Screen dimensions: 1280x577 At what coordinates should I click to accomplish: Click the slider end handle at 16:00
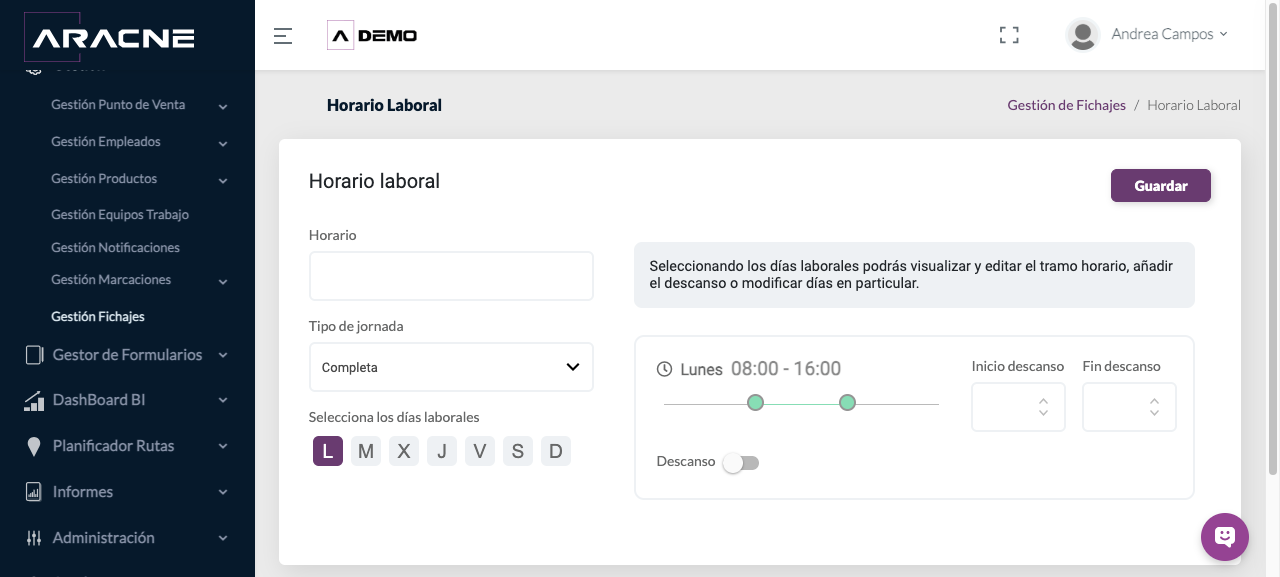pyautogui.click(x=847, y=402)
